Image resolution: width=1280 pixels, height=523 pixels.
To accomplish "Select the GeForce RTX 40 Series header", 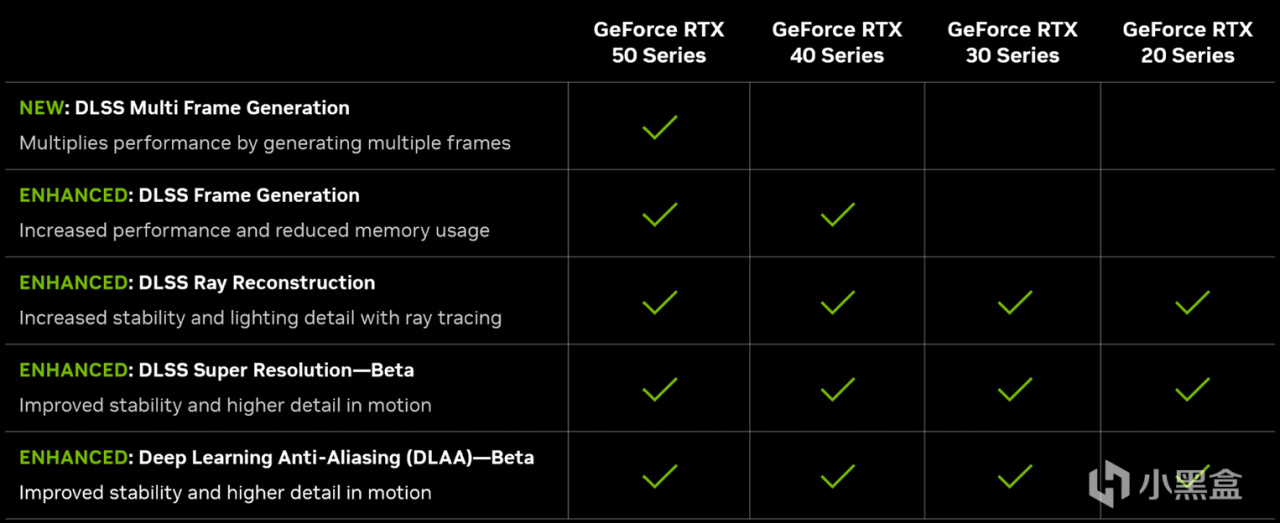I will click(x=836, y=43).
